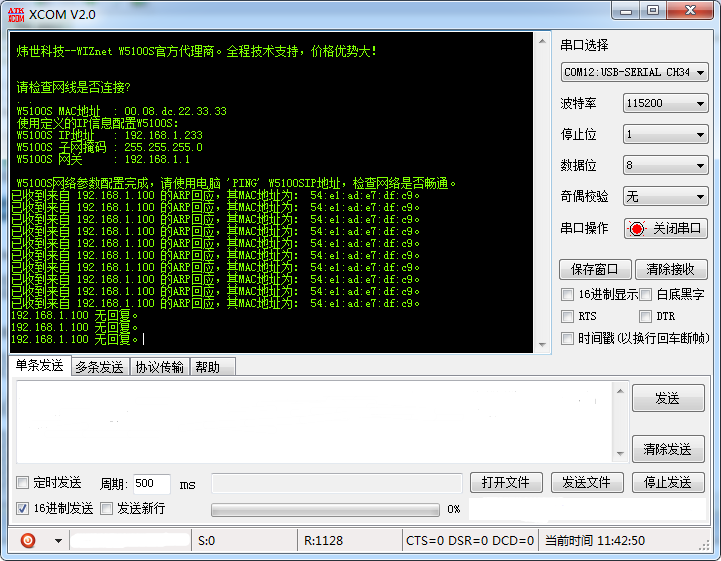Click the XCOM app logo in title bar
Viewport: 721px width, 561px height.
click(16, 14)
